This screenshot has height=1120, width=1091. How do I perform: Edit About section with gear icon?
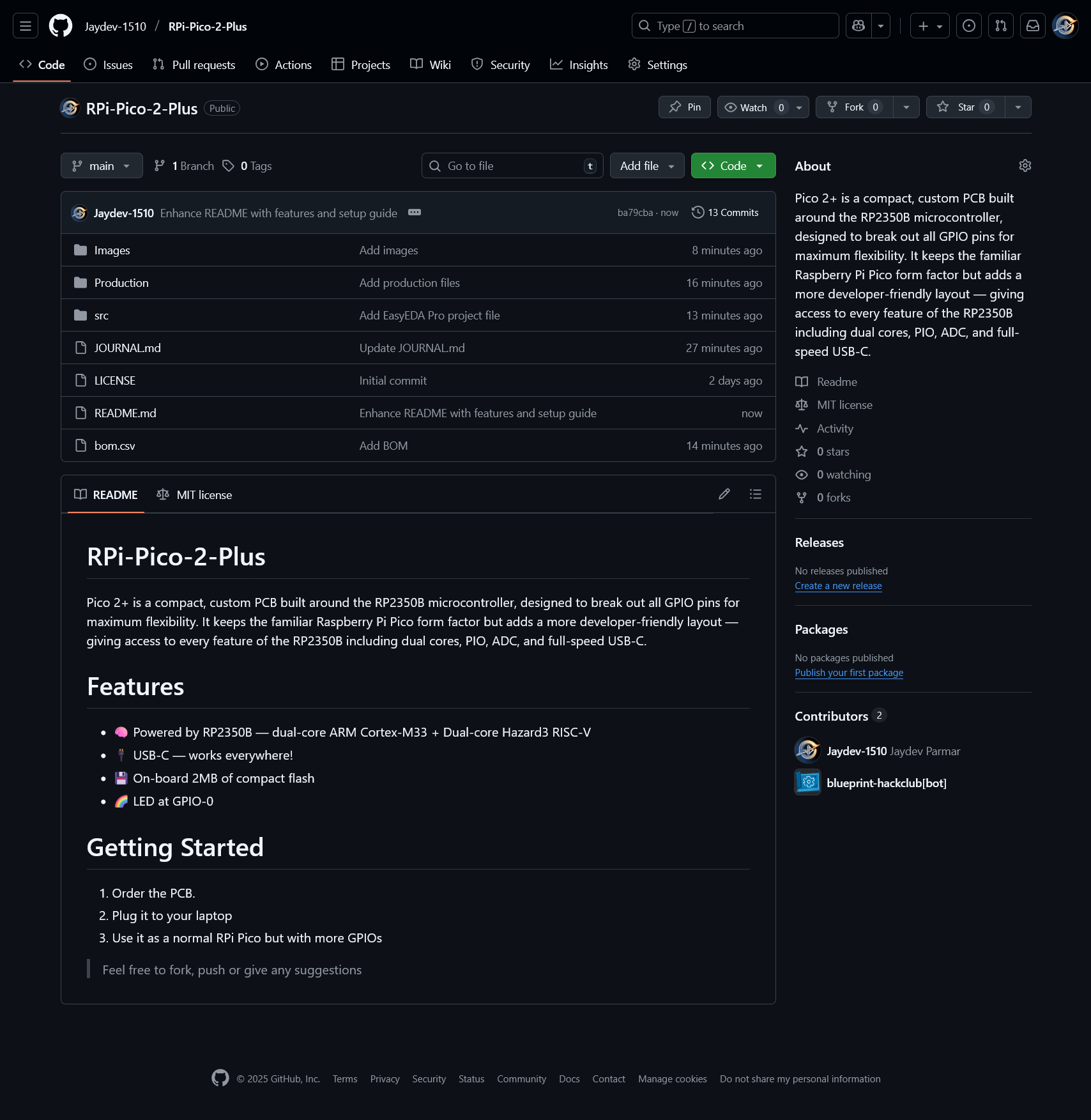pos(1025,166)
